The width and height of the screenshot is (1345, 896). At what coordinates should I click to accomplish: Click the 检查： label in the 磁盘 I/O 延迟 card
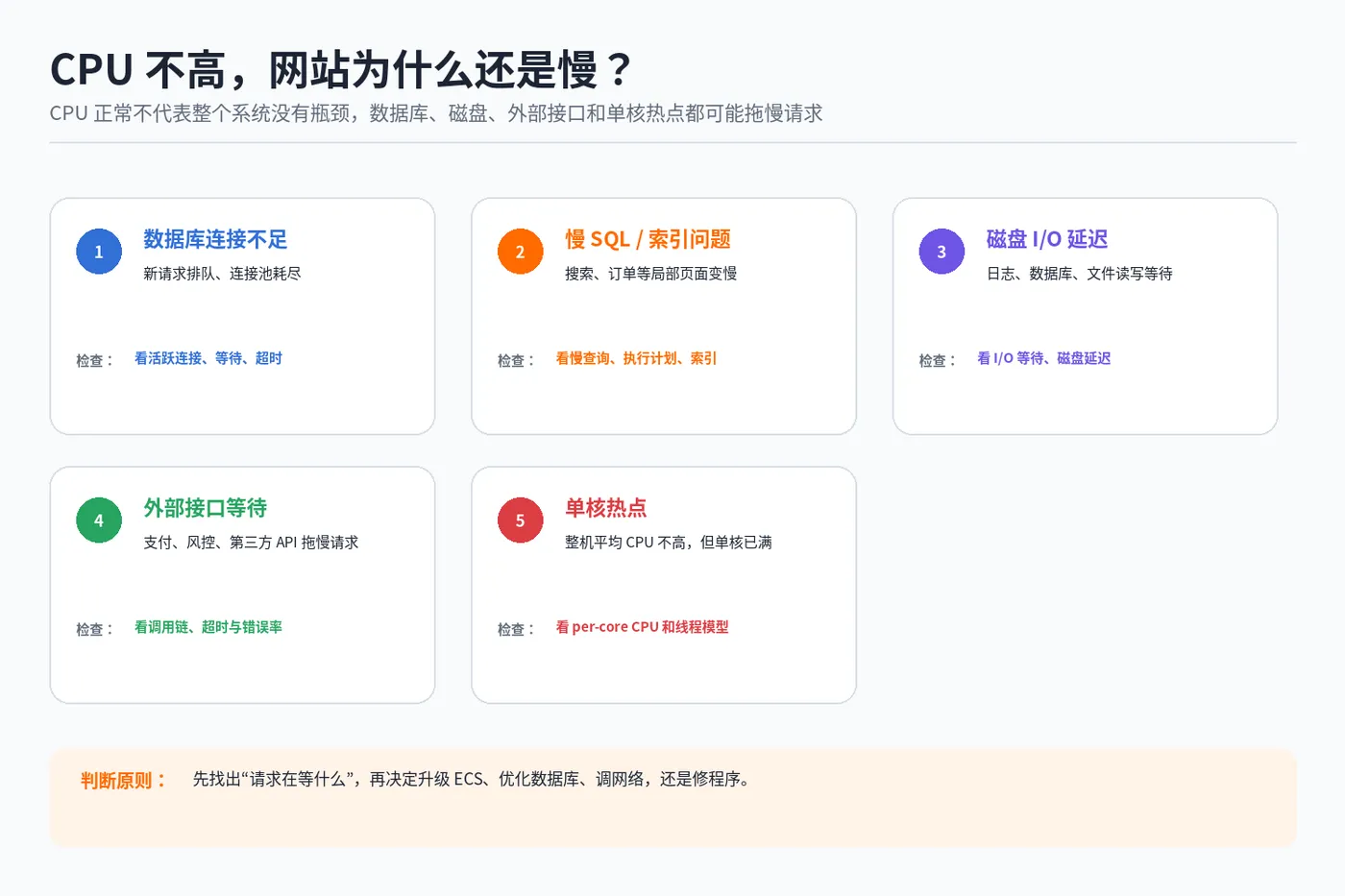(939, 360)
